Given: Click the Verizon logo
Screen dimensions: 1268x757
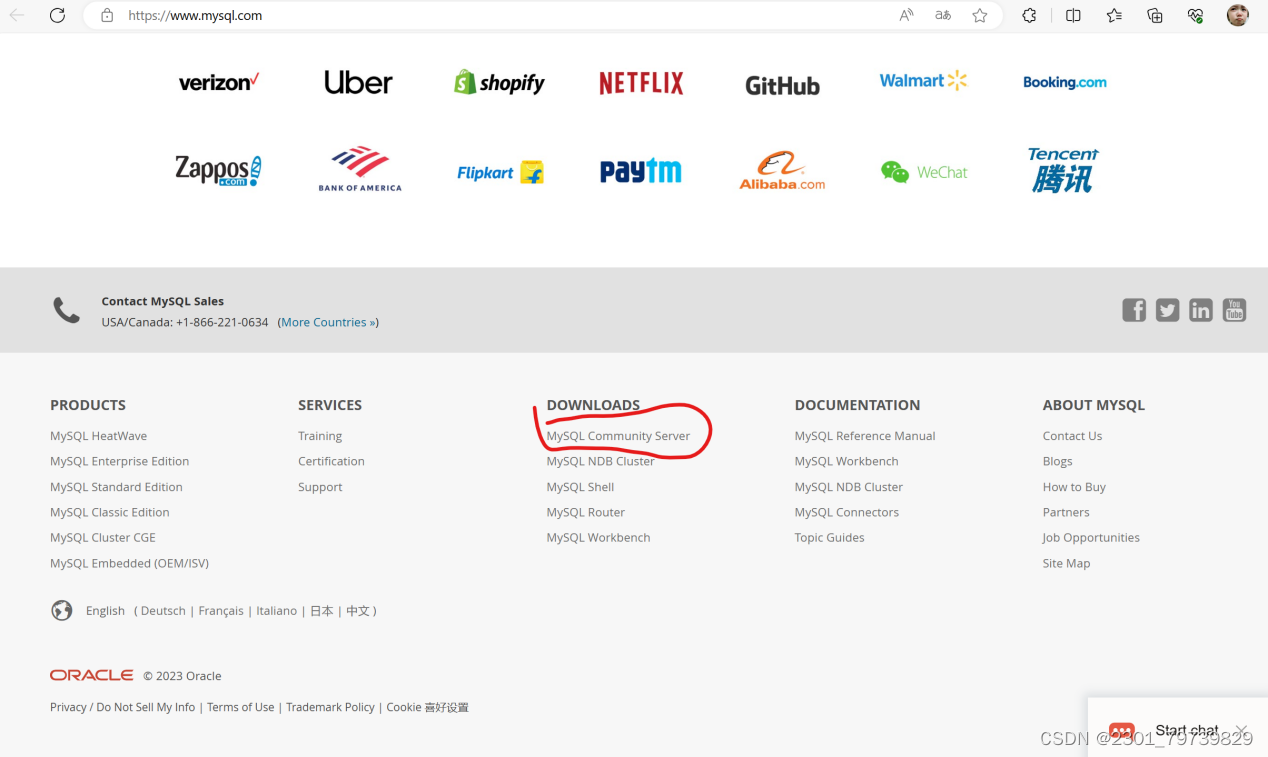Looking at the screenshot, I should coord(219,82).
